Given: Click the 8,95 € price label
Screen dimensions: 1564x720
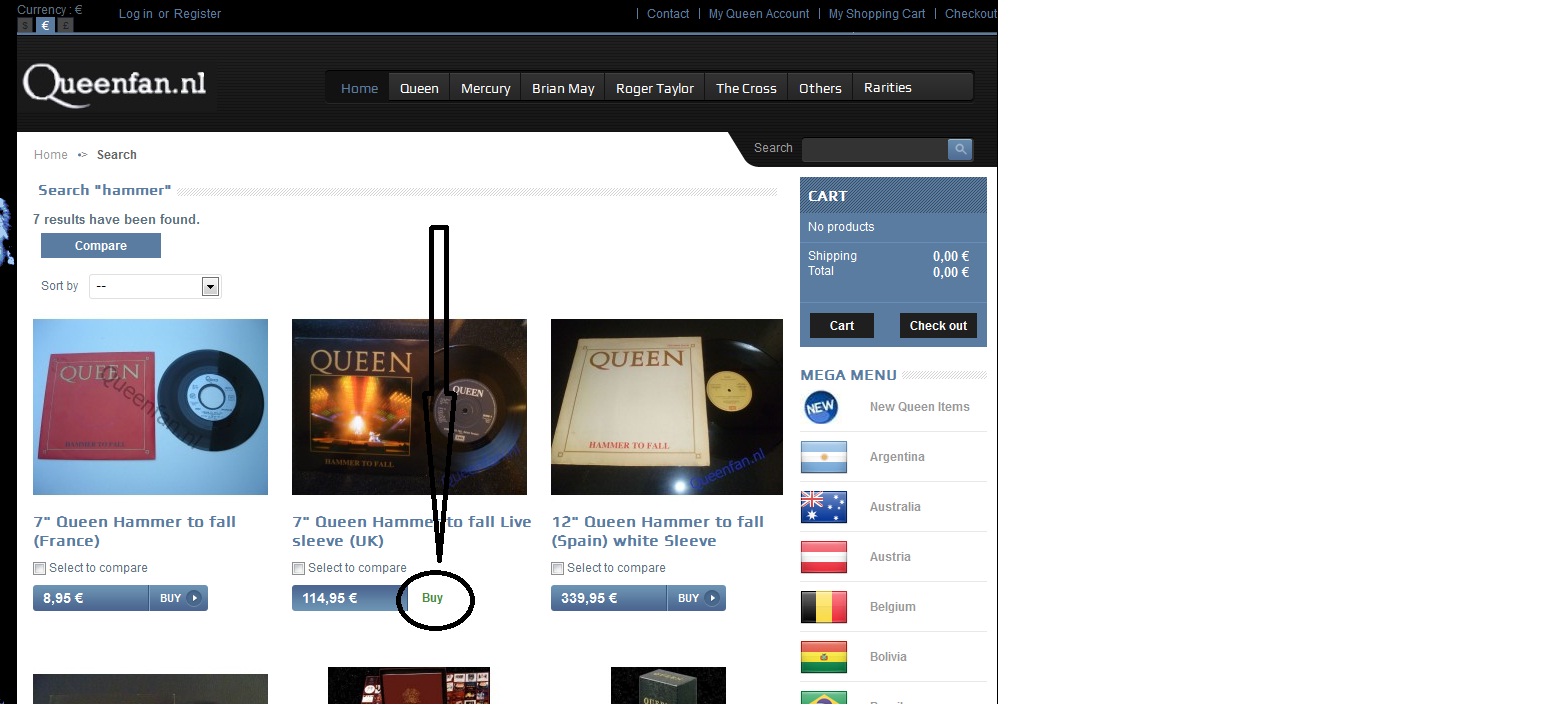Looking at the screenshot, I should tap(63, 599).
